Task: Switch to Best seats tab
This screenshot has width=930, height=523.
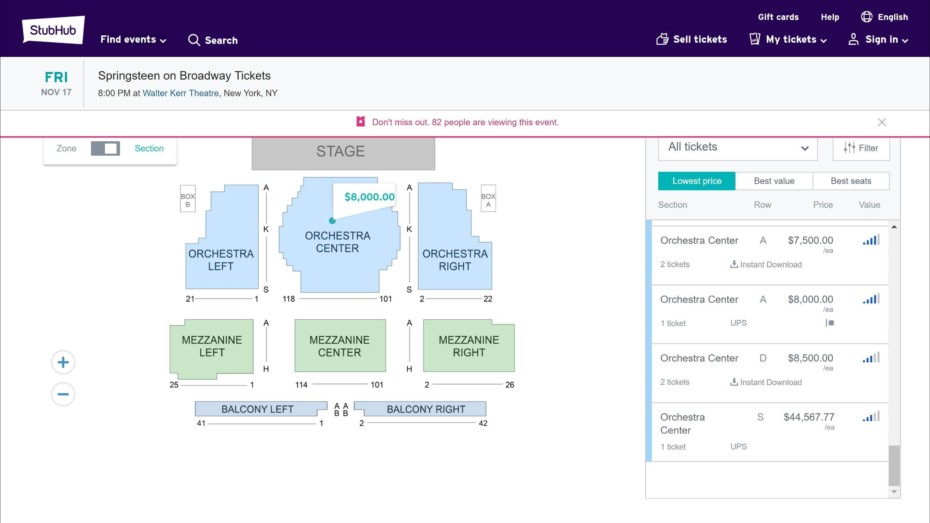Action: 851,181
